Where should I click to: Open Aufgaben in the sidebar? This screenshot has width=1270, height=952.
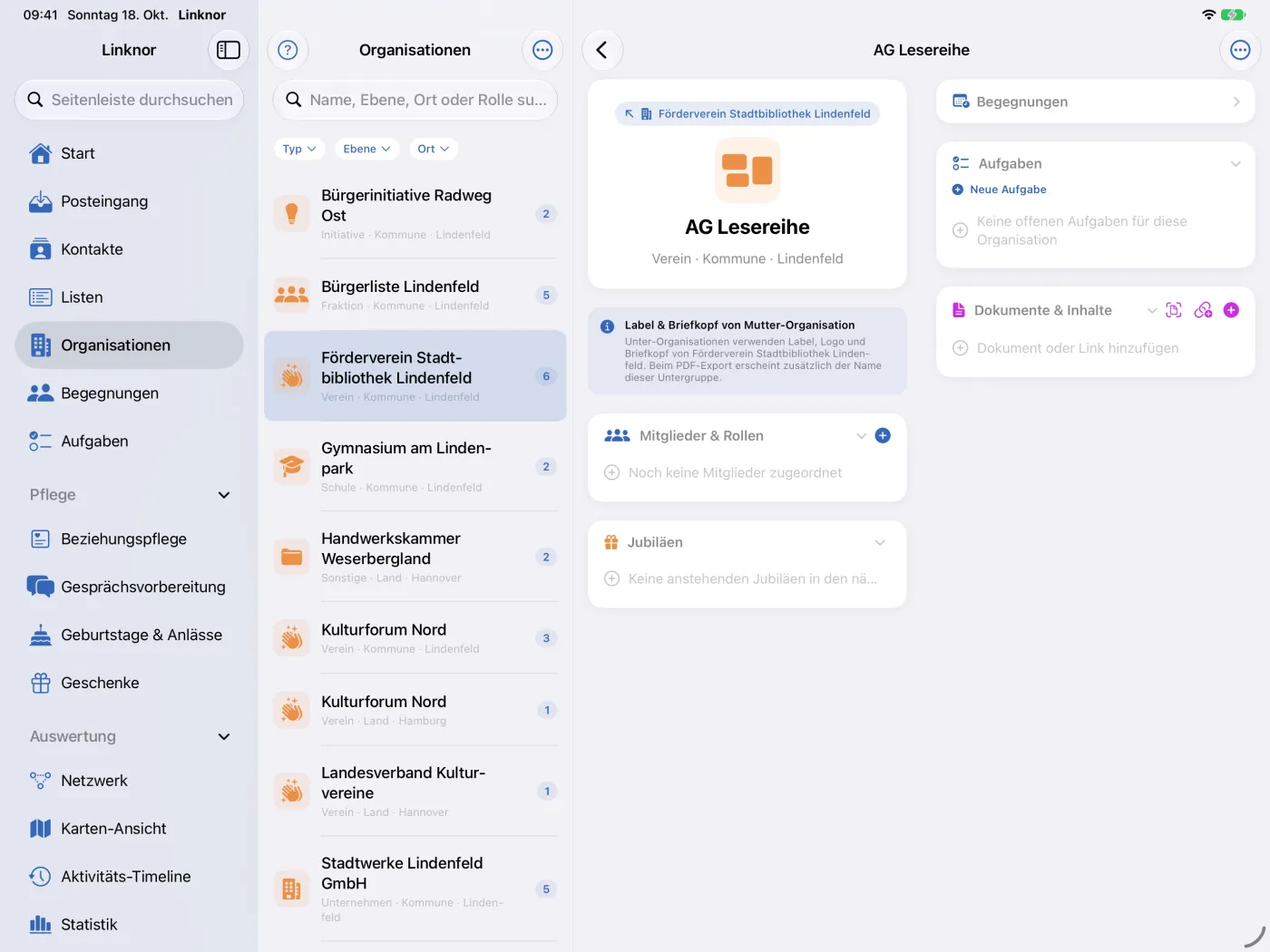pyautogui.click(x=129, y=442)
